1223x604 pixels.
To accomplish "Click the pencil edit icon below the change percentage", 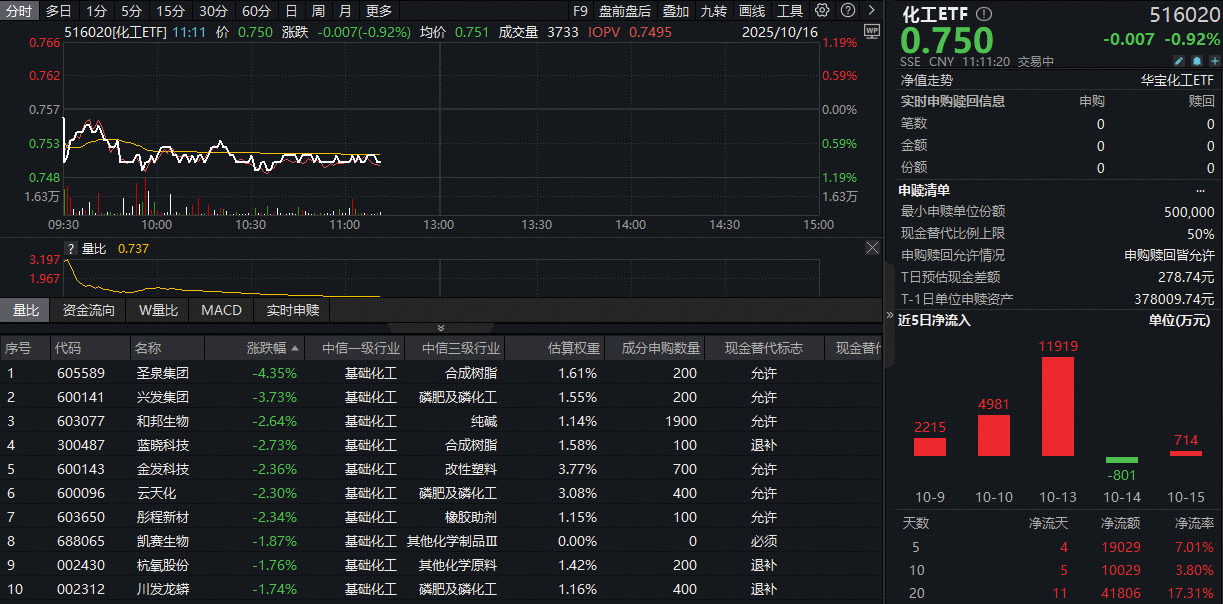I will [x=1179, y=60].
